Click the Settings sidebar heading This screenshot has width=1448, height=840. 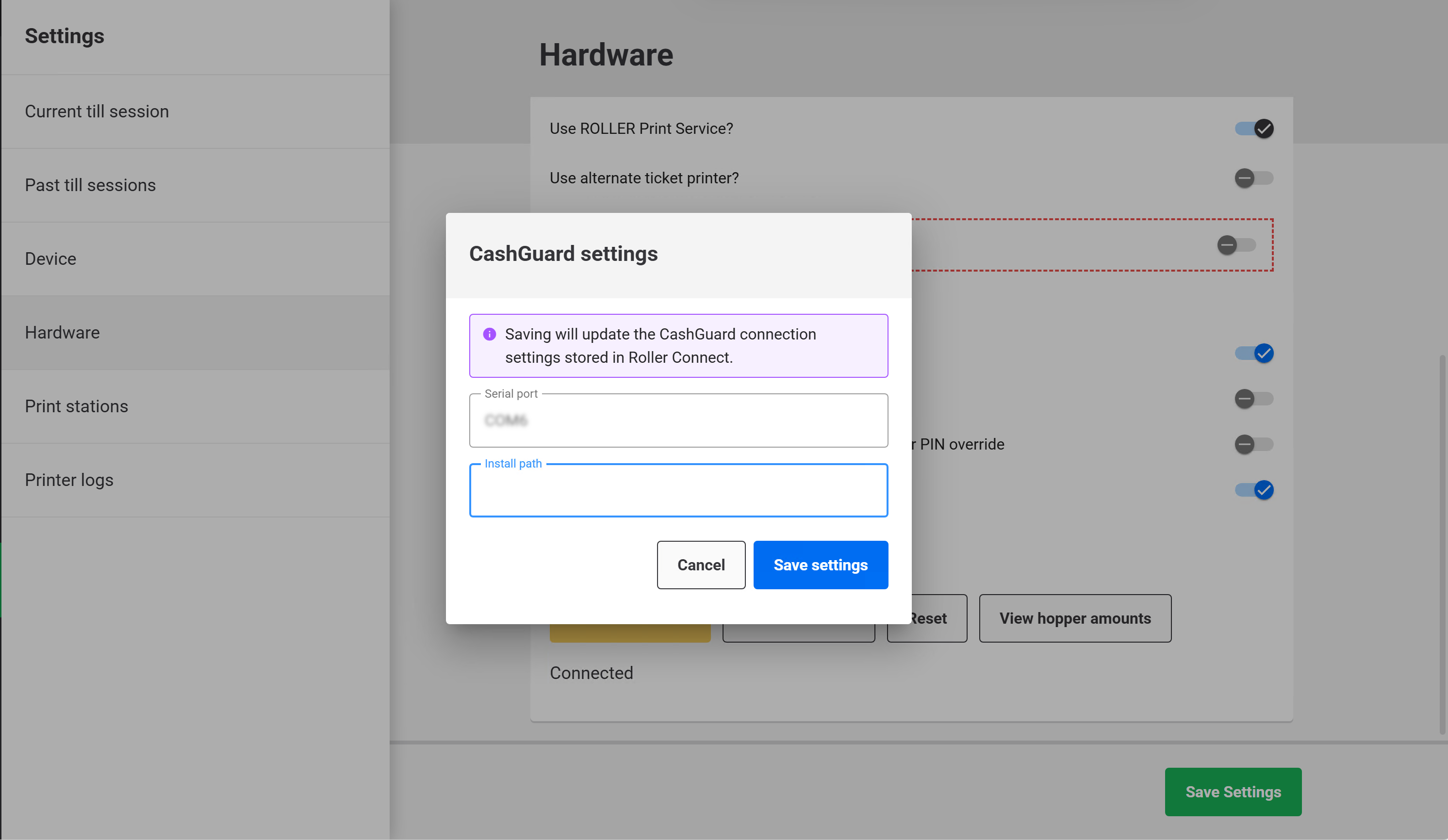click(x=65, y=36)
